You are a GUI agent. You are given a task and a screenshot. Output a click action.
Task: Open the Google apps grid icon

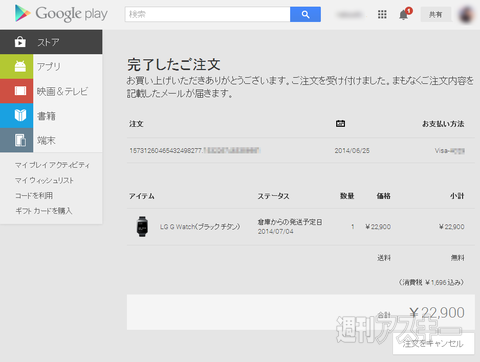tap(382, 14)
